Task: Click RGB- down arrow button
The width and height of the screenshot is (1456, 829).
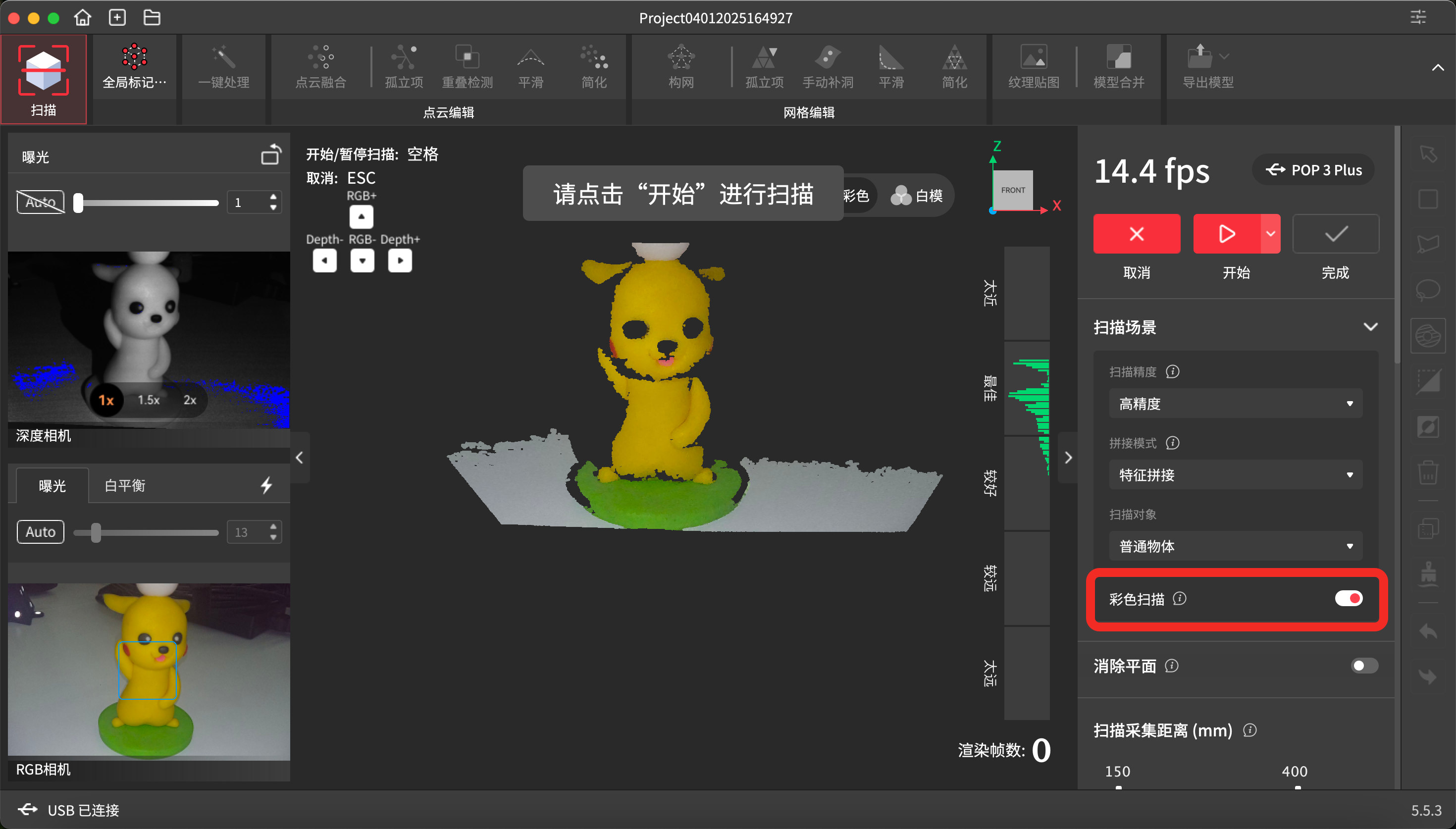Action: pos(362,261)
